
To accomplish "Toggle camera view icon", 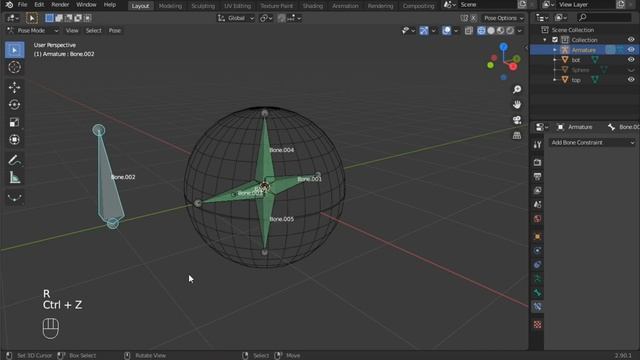I will (517, 120).
